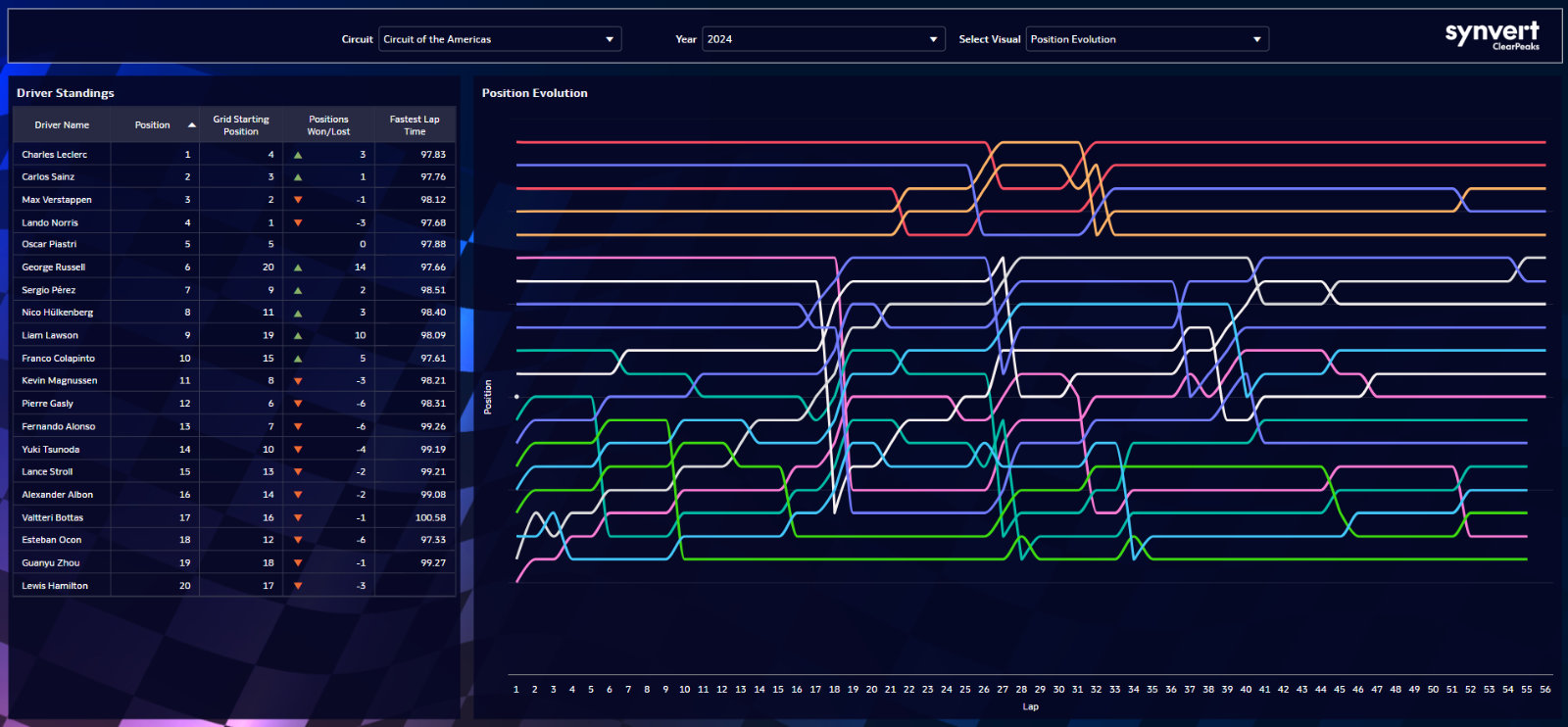Click red down arrow in Yuki Tsunoda row
The width and height of the screenshot is (1568, 727).
click(x=298, y=450)
